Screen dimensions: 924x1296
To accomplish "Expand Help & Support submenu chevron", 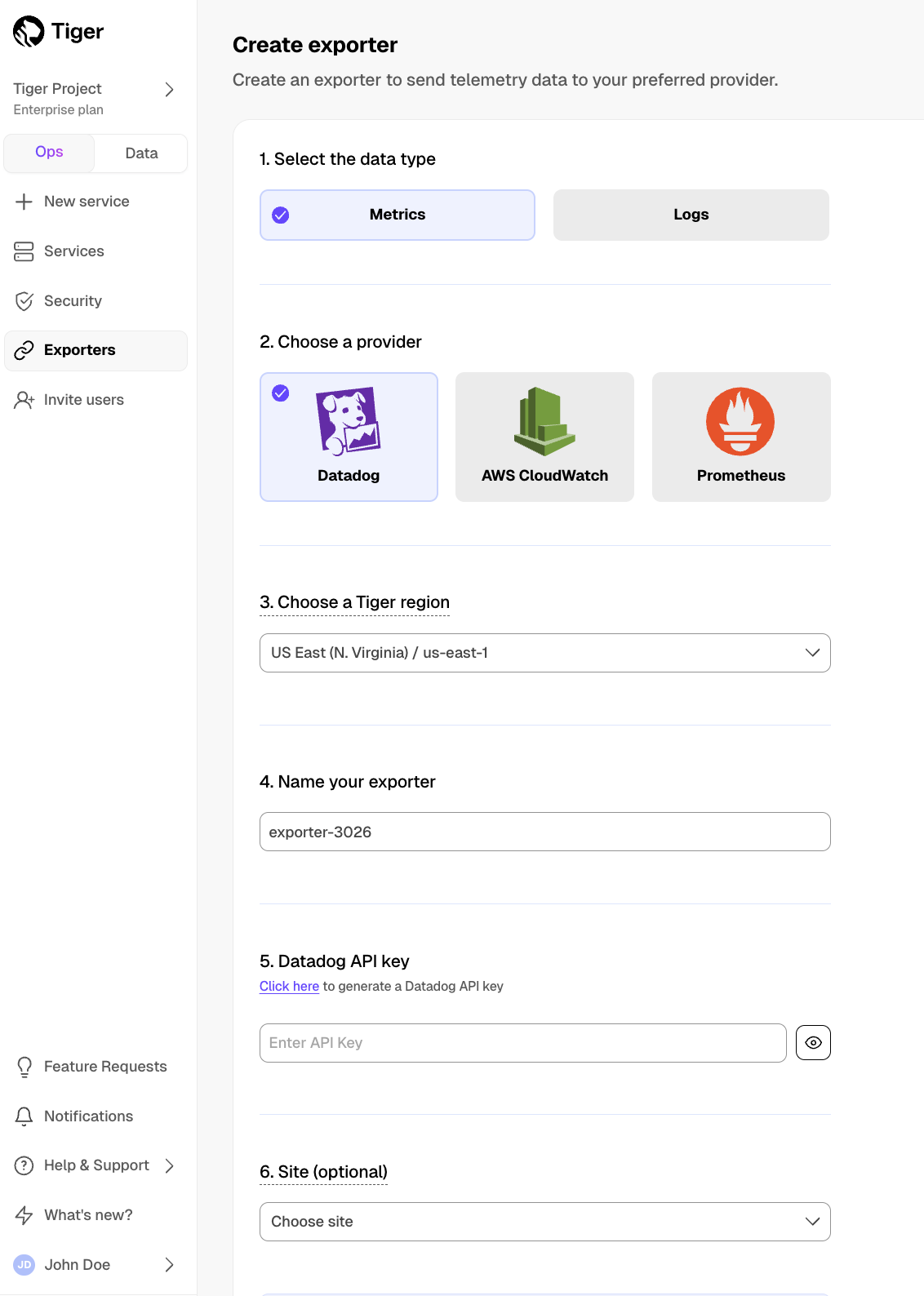I will (x=170, y=1165).
